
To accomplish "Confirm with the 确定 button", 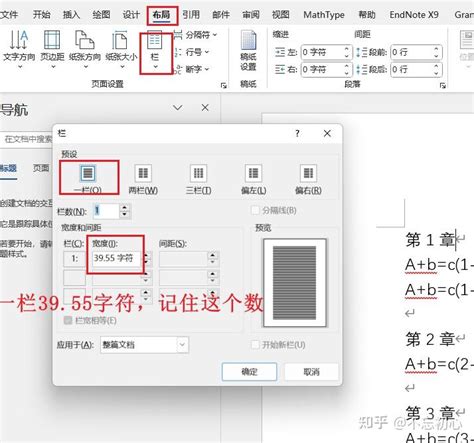I will click(249, 372).
